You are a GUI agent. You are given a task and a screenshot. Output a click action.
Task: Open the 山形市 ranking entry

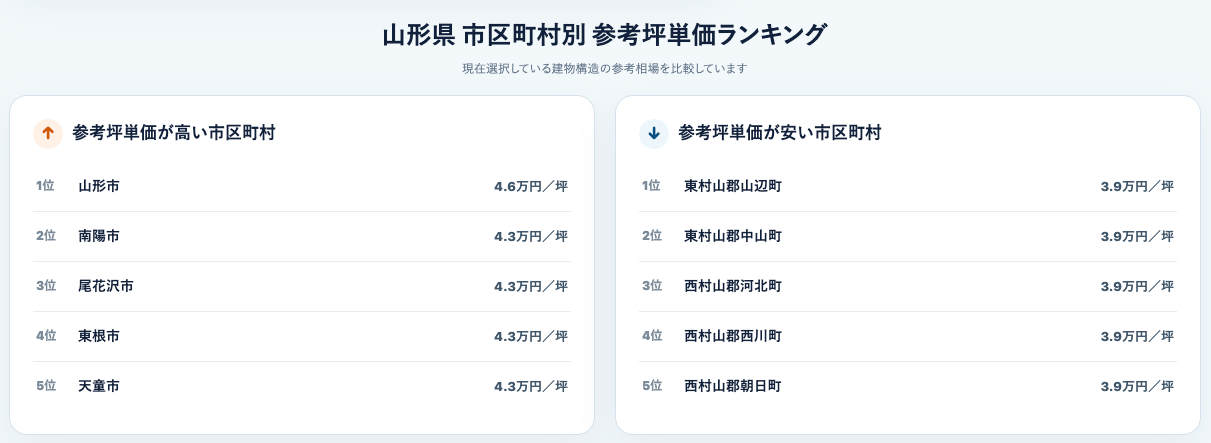click(302, 186)
